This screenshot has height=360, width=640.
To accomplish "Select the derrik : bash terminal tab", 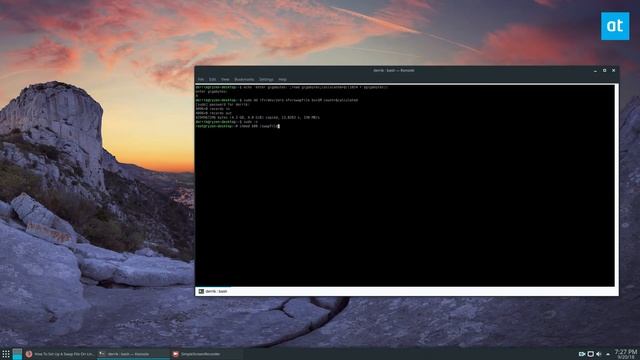I will pyautogui.click(x=213, y=291).
